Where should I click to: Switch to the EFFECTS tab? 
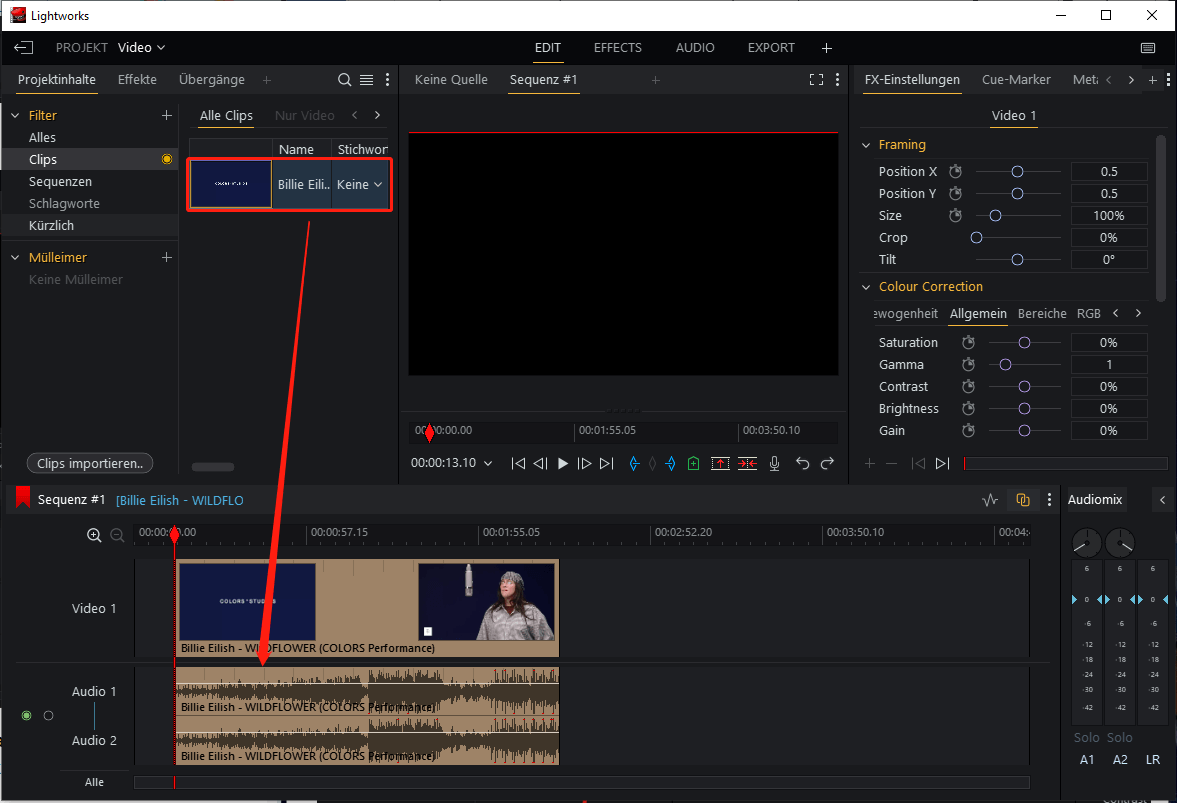[x=617, y=47]
